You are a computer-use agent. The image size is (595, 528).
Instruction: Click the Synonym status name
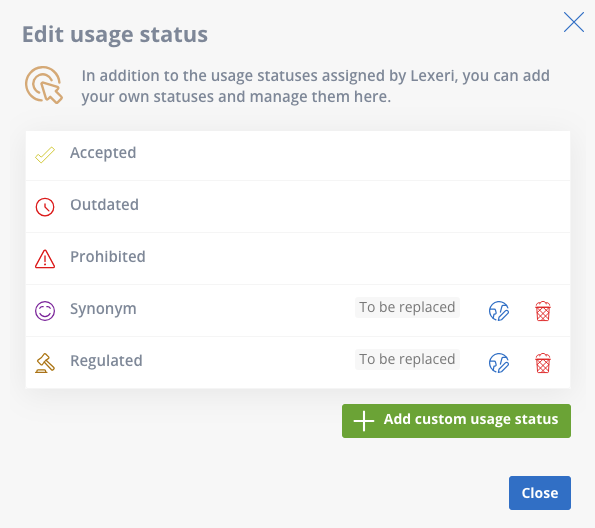tap(103, 309)
